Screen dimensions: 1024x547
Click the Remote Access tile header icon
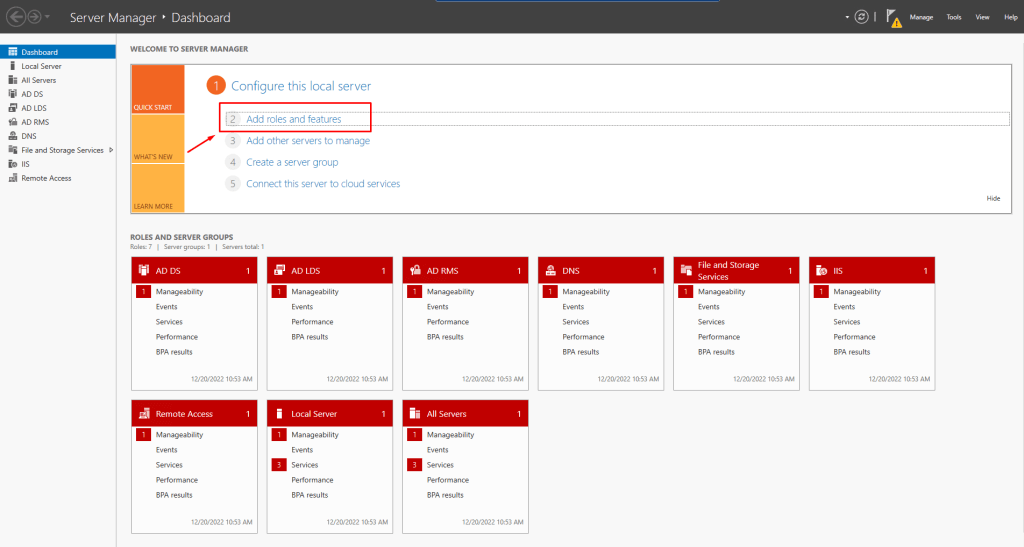pyautogui.click(x=144, y=413)
